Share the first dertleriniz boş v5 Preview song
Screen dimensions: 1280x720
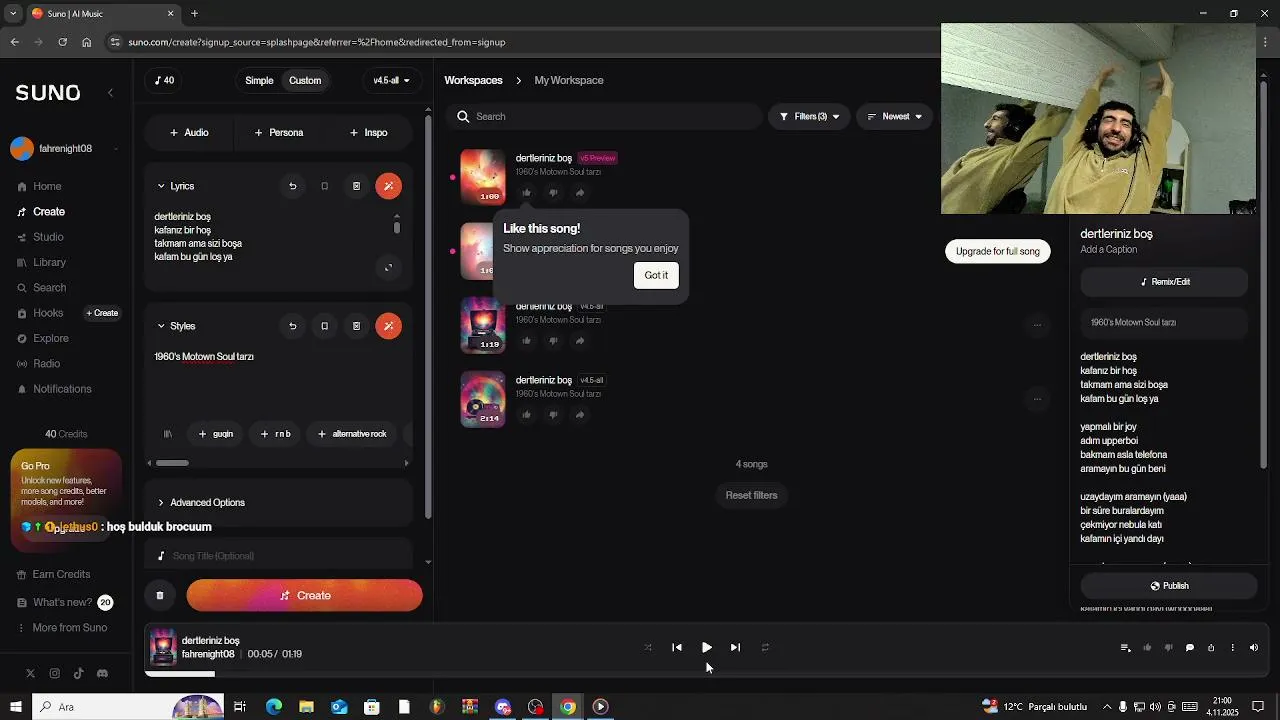coord(580,193)
